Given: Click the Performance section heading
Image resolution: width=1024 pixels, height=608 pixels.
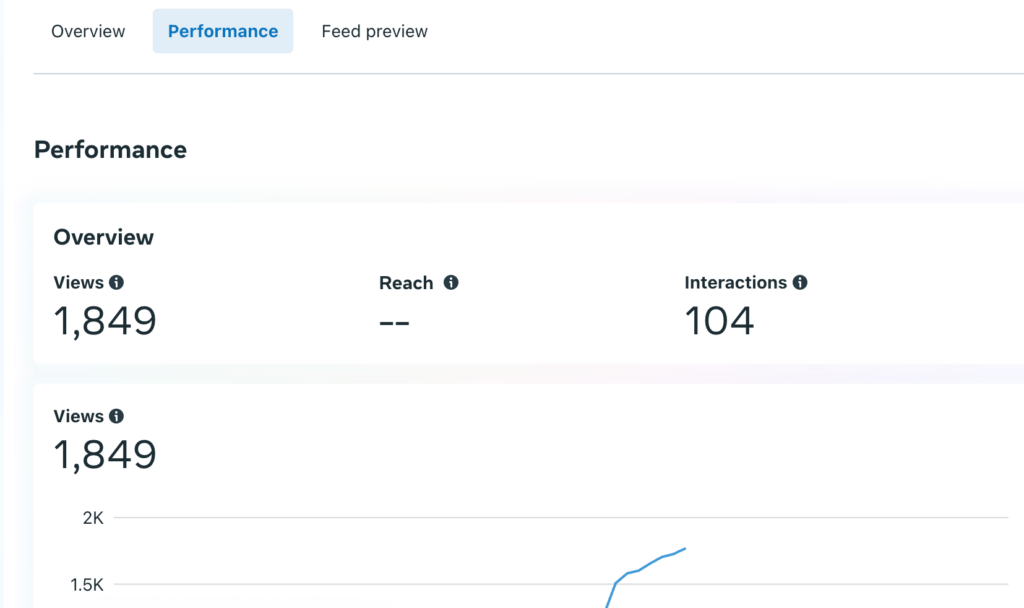Looking at the screenshot, I should 110,150.
